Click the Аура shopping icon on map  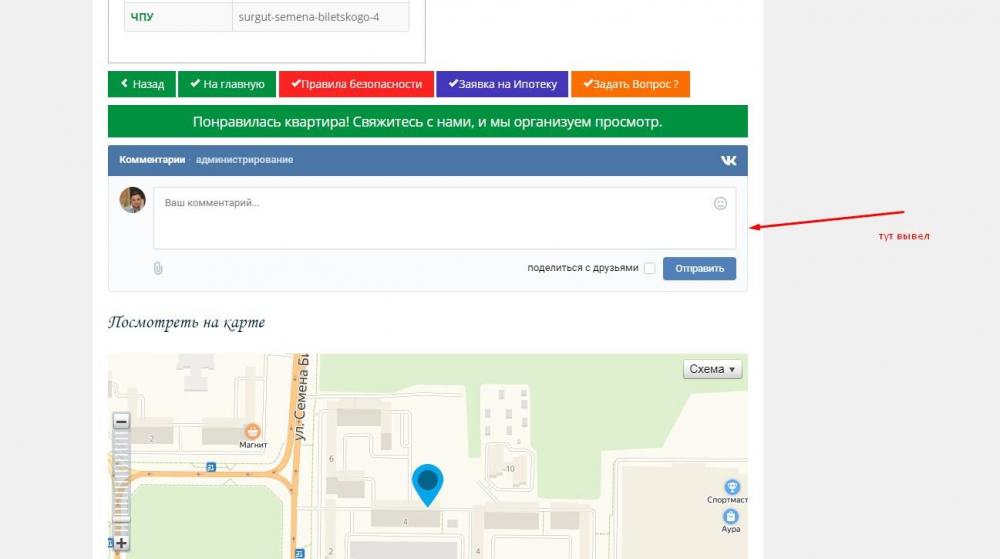(731, 516)
